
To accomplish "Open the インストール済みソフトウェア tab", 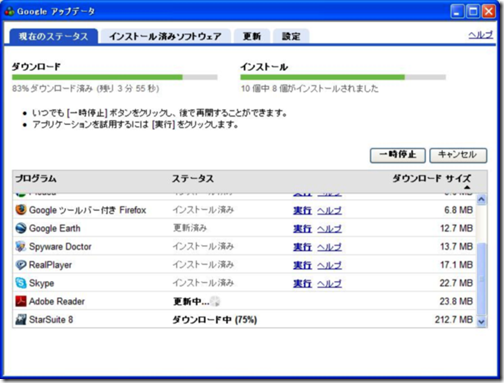I will 165,36.
